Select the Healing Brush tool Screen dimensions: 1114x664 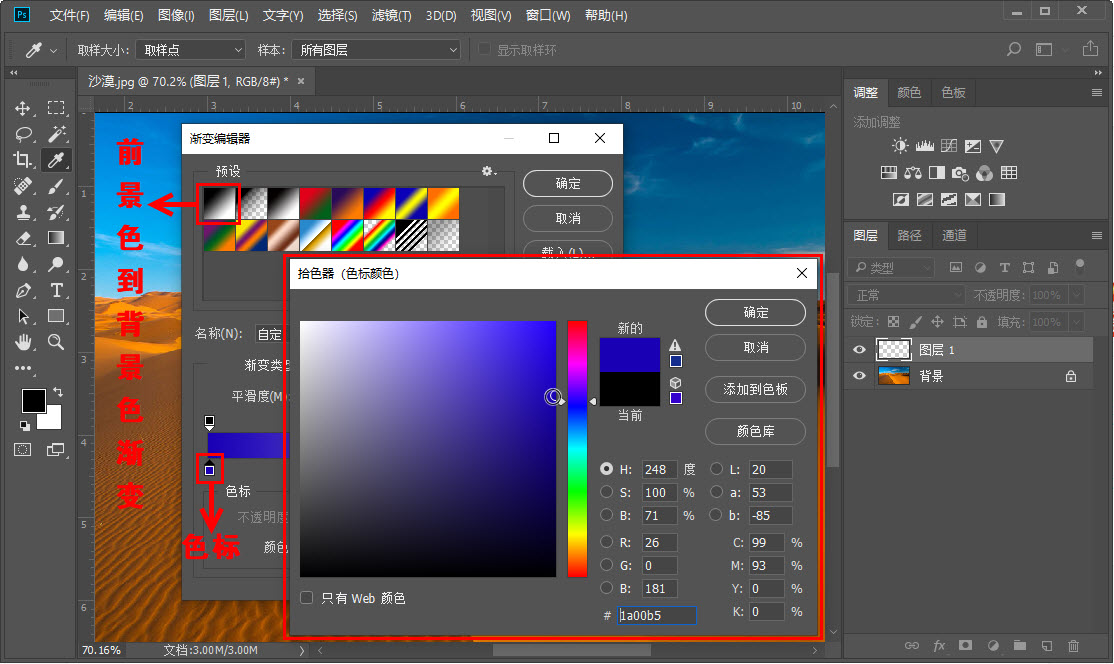coord(23,186)
